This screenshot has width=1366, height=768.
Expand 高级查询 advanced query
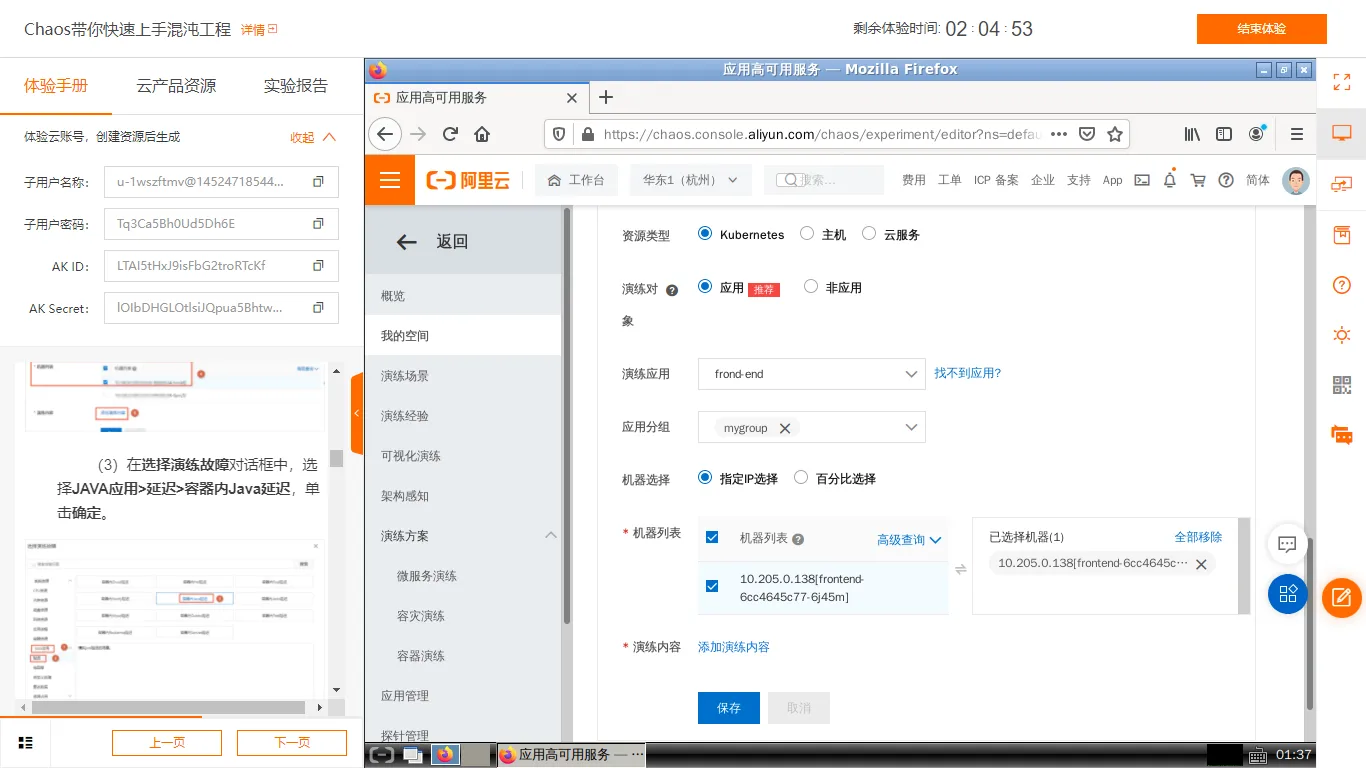[909, 539]
